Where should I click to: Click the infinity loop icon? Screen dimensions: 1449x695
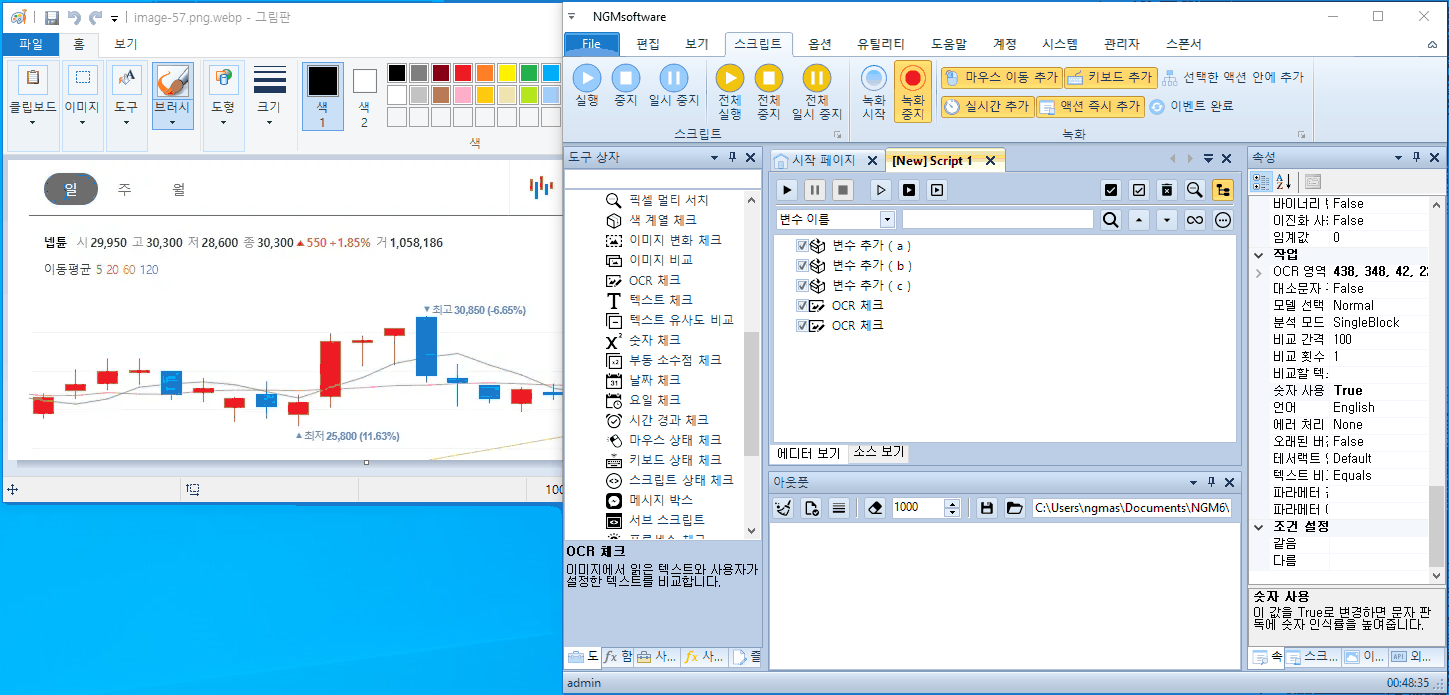(x=1194, y=220)
